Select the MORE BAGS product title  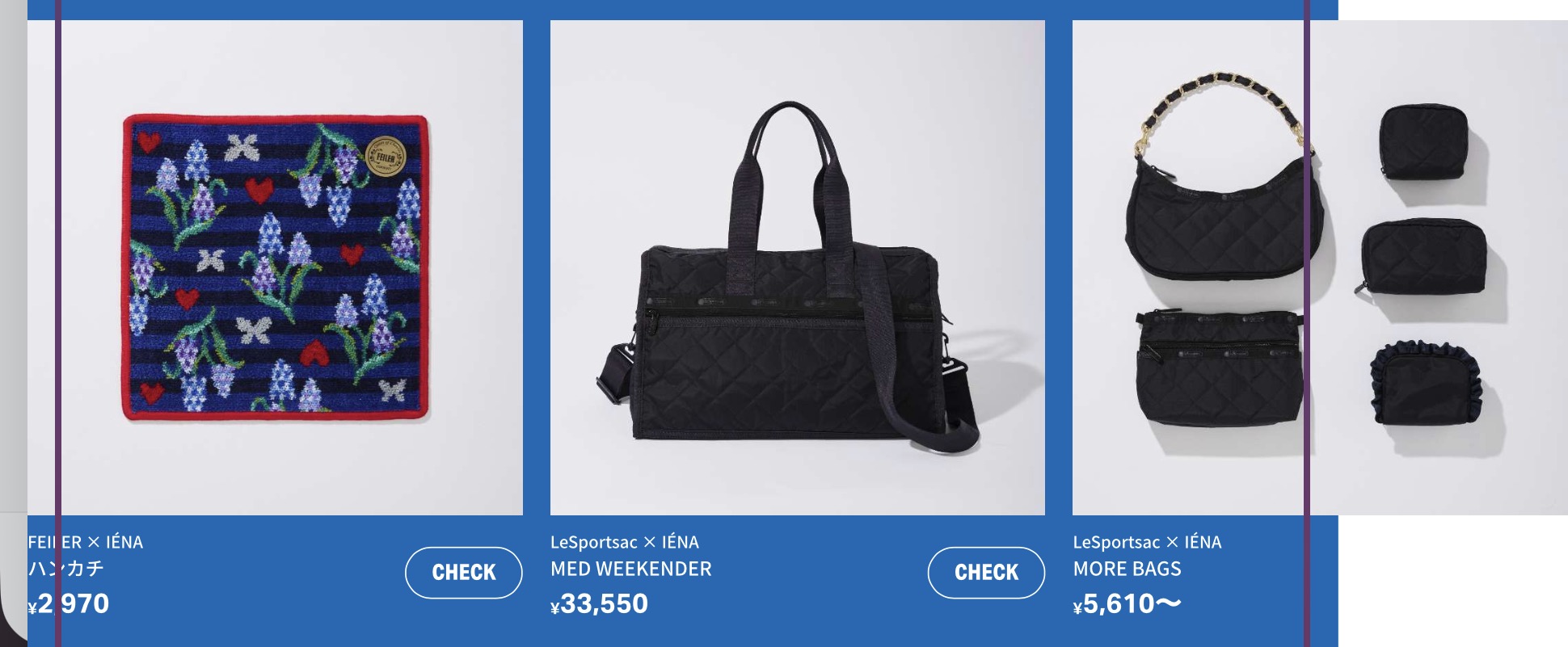(x=1128, y=569)
